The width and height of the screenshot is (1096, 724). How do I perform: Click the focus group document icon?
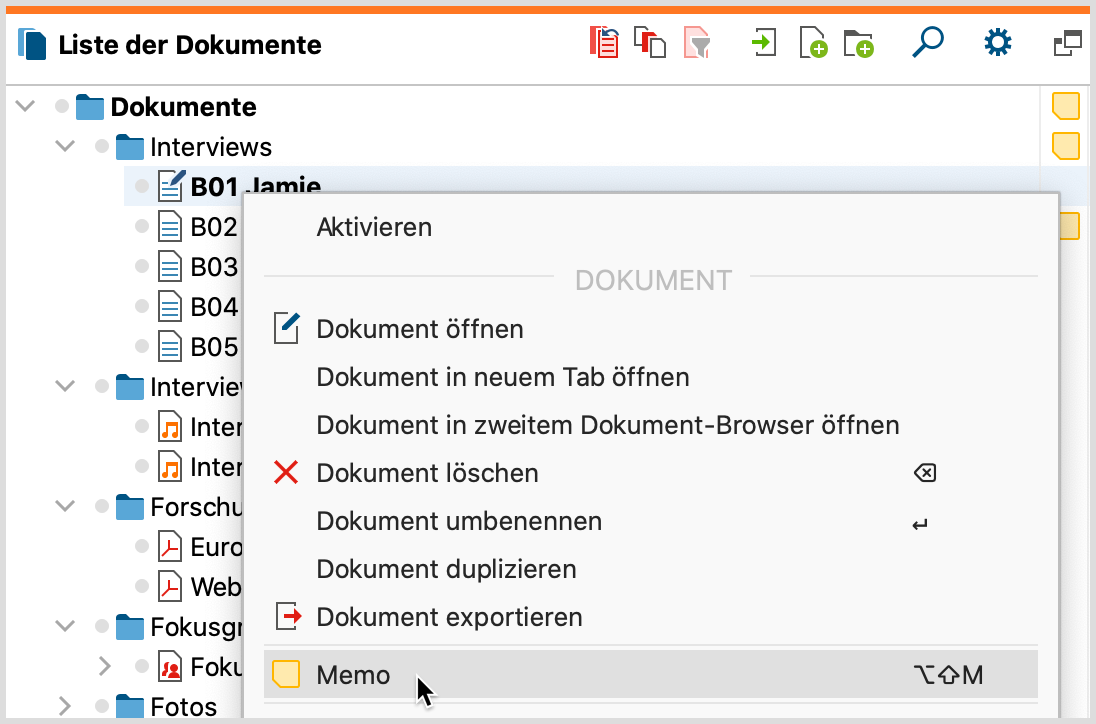click(x=170, y=667)
